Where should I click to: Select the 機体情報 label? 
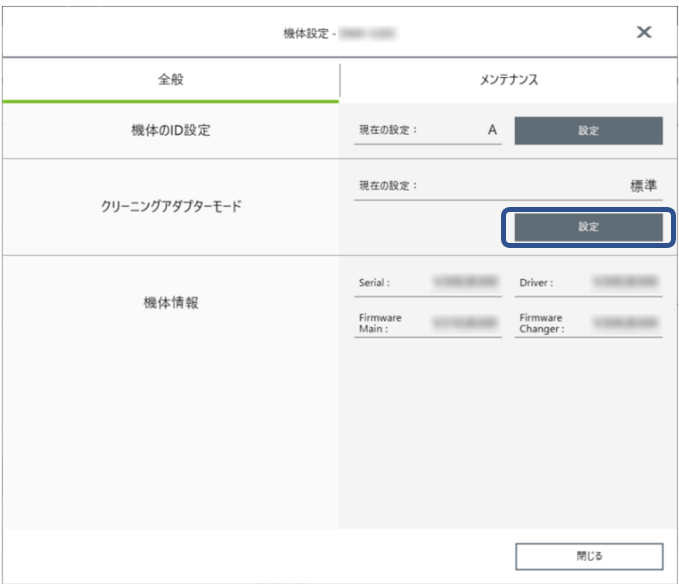(x=171, y=303)
